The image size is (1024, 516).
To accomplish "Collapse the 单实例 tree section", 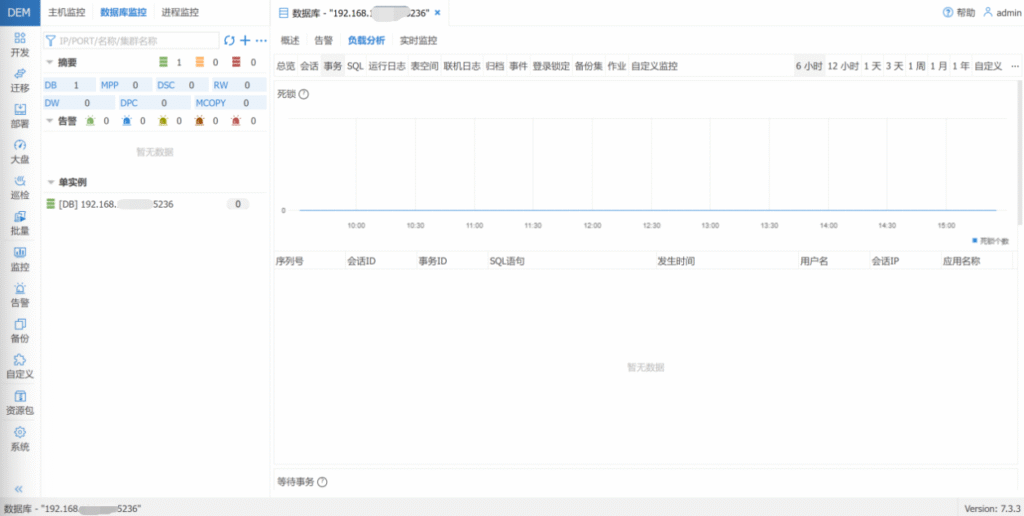I will point(50,183).
